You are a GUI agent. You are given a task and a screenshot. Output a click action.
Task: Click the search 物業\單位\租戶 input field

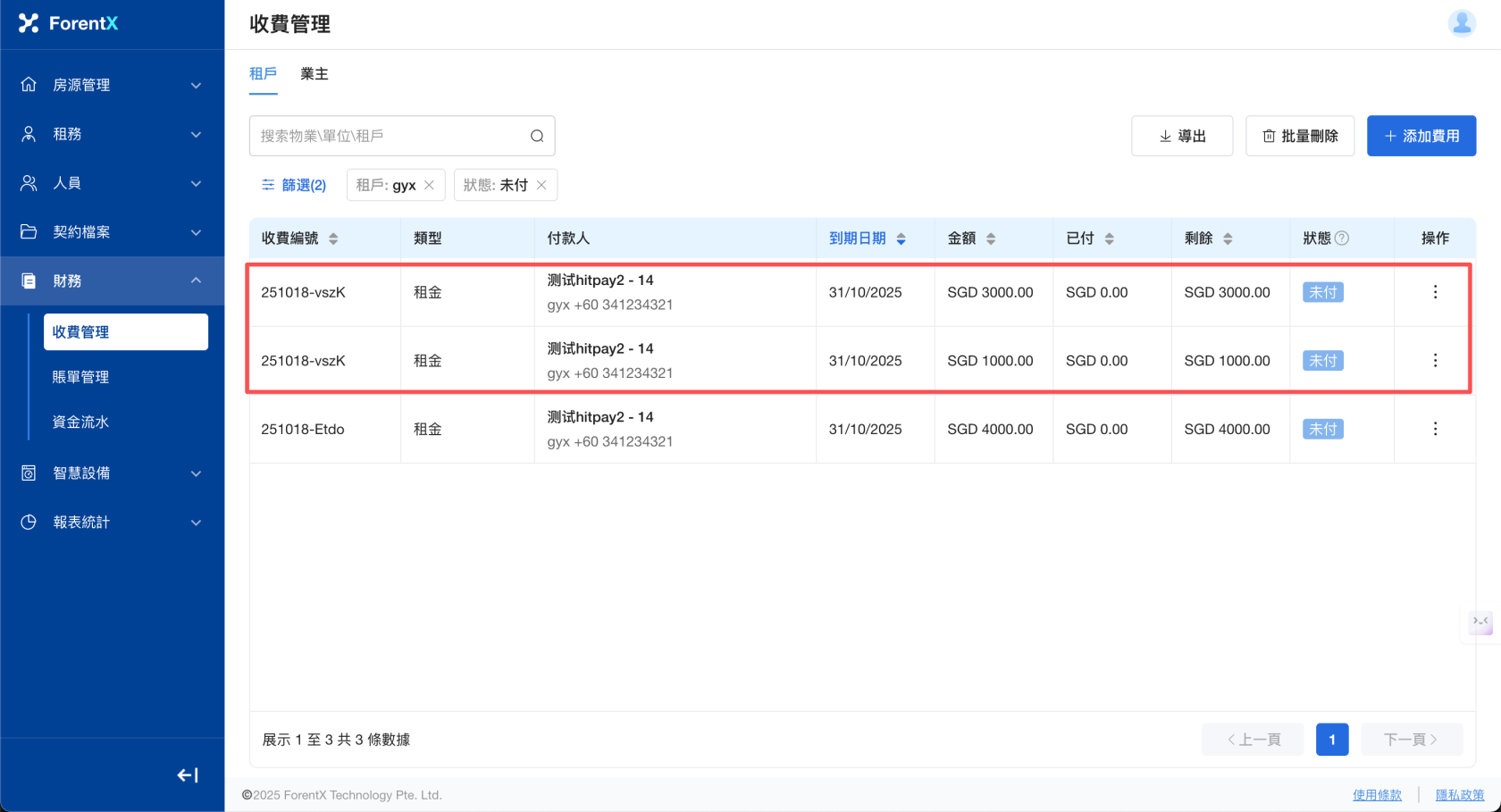[389, 136]
